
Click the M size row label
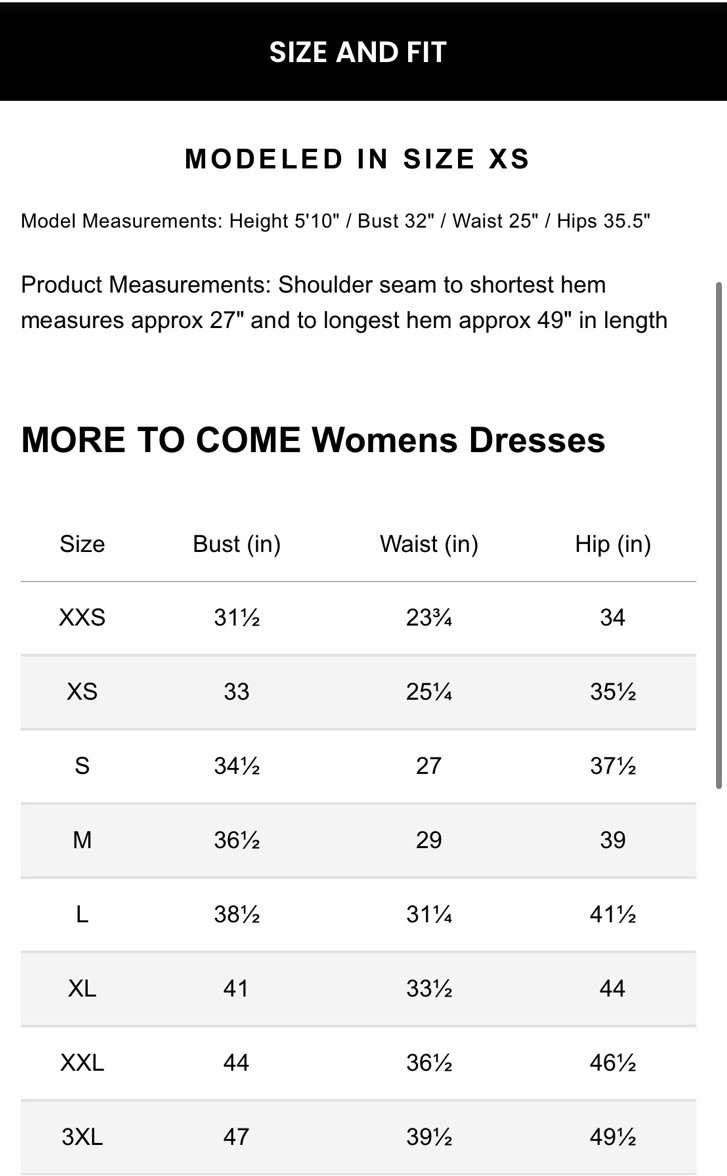click(x=82, y=840)
